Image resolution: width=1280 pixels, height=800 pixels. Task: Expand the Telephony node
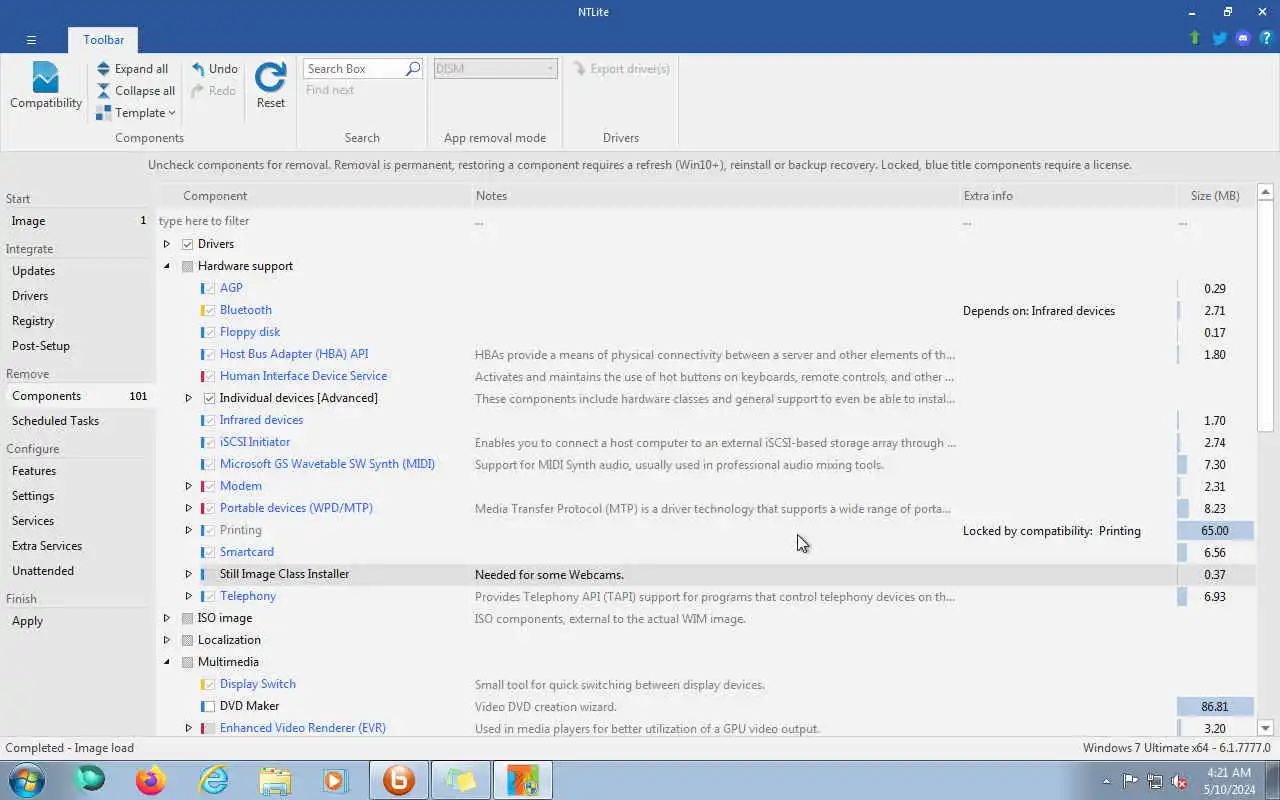[x=188, y=596]
